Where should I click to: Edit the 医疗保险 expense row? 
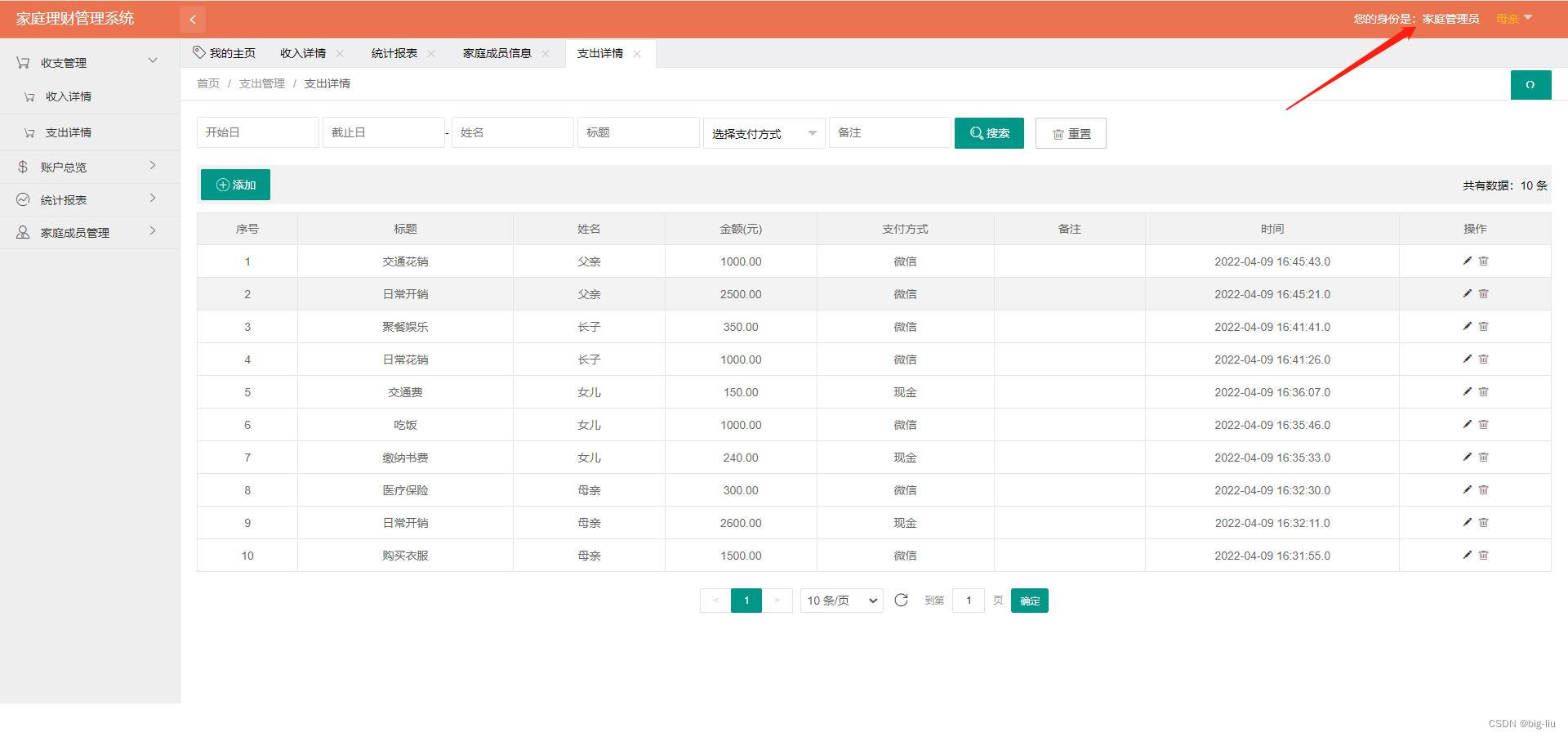(1467, 489)
